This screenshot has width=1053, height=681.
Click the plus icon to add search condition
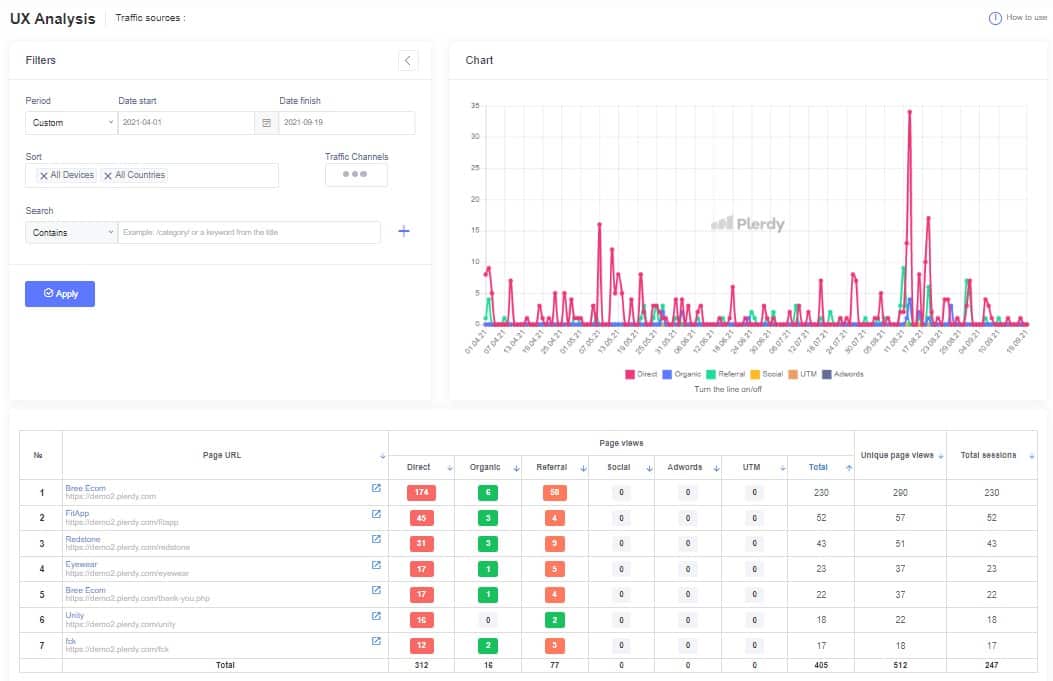404,232
